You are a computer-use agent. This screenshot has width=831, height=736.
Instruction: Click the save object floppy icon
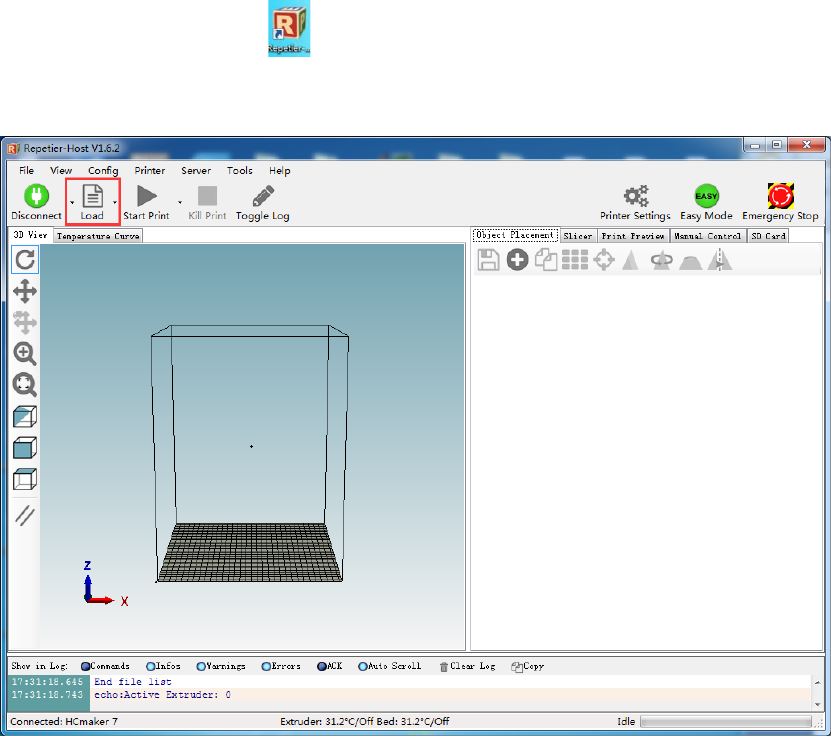click(x=488, y=260)
